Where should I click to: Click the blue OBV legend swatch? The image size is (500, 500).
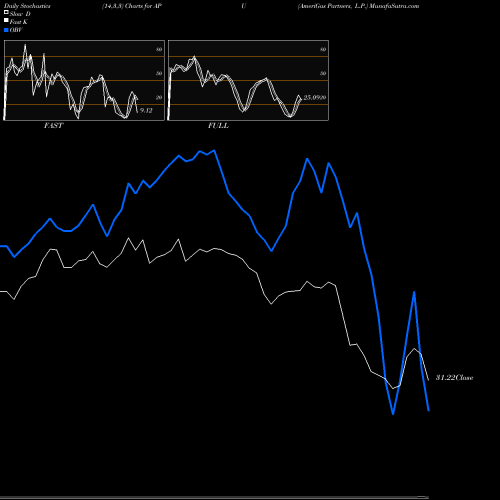[6, 30]
